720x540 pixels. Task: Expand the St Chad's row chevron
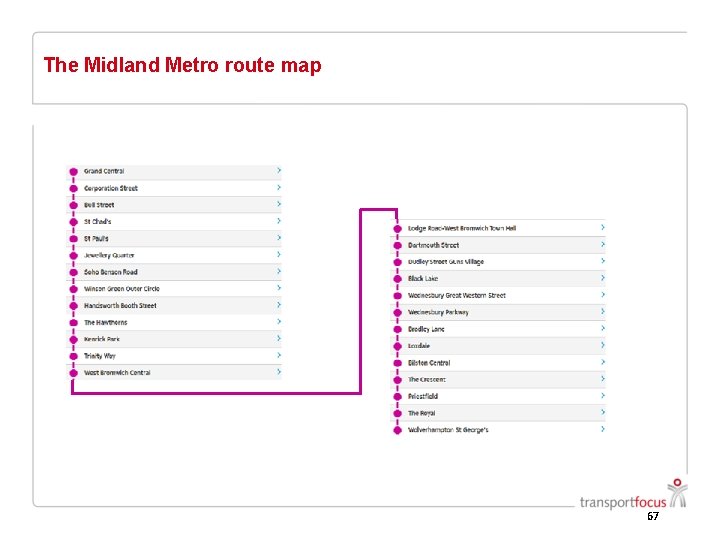click(279, 221)
